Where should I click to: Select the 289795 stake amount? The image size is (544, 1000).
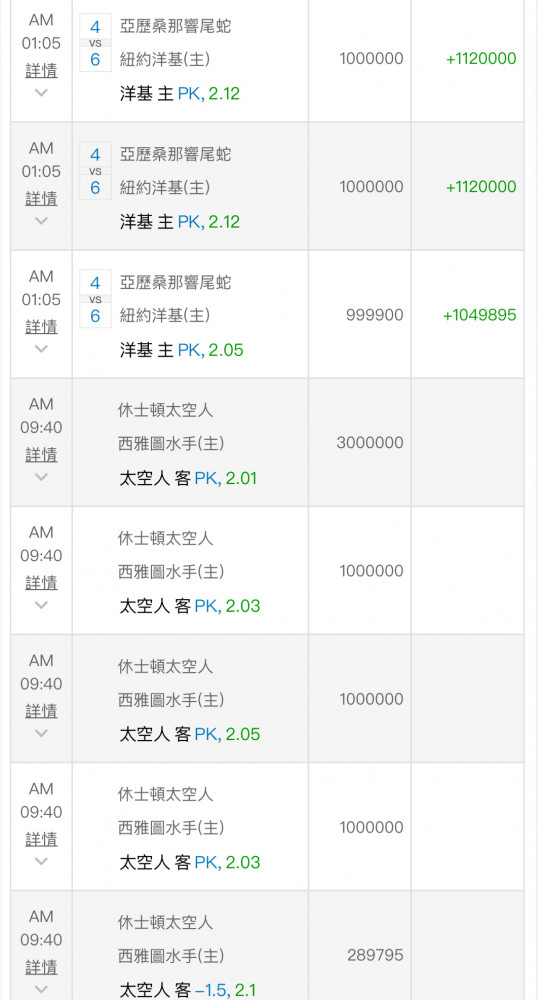(375, 955)
